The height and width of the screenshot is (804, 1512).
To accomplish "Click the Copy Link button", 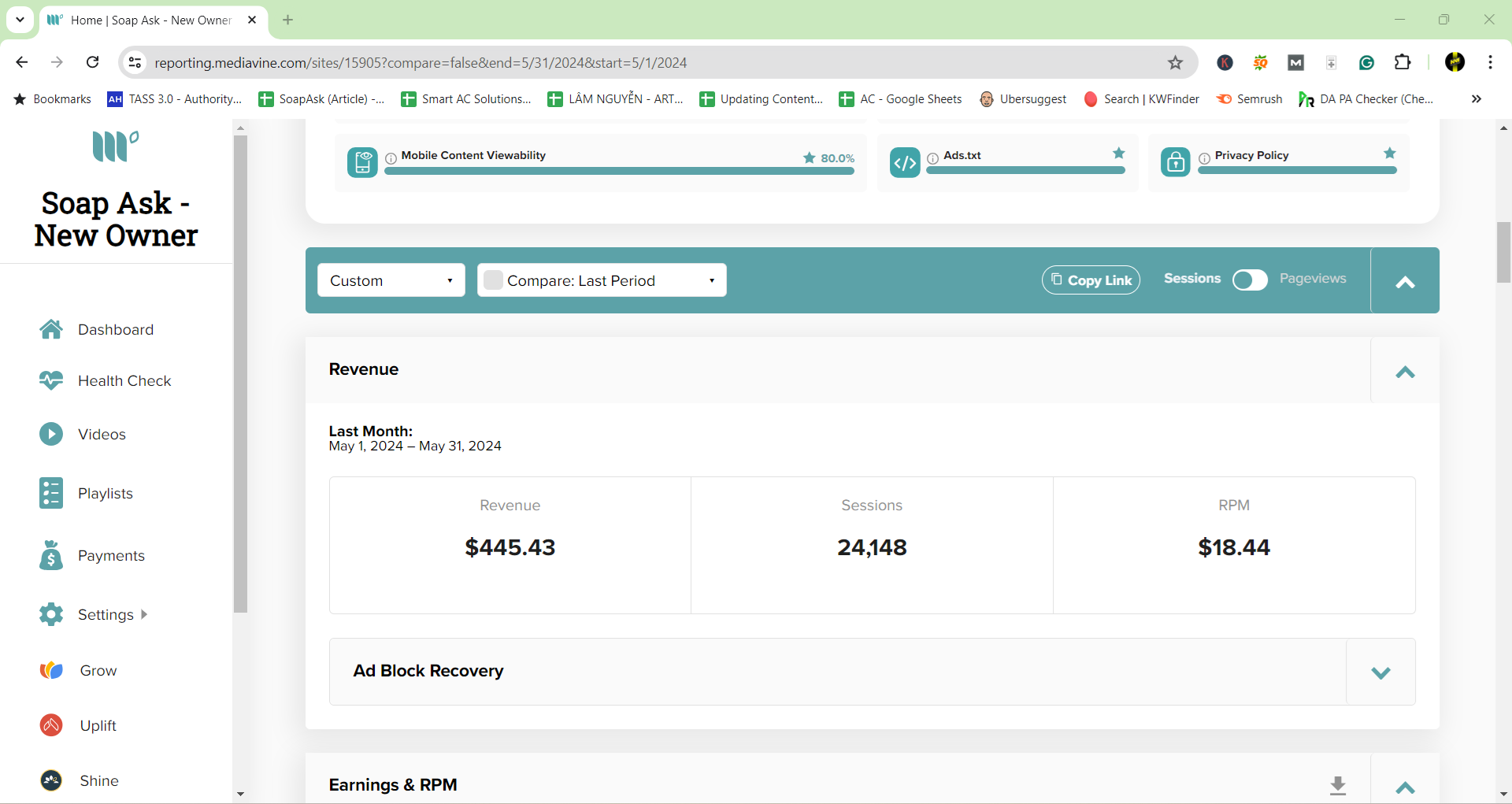I will (1091, 280).
